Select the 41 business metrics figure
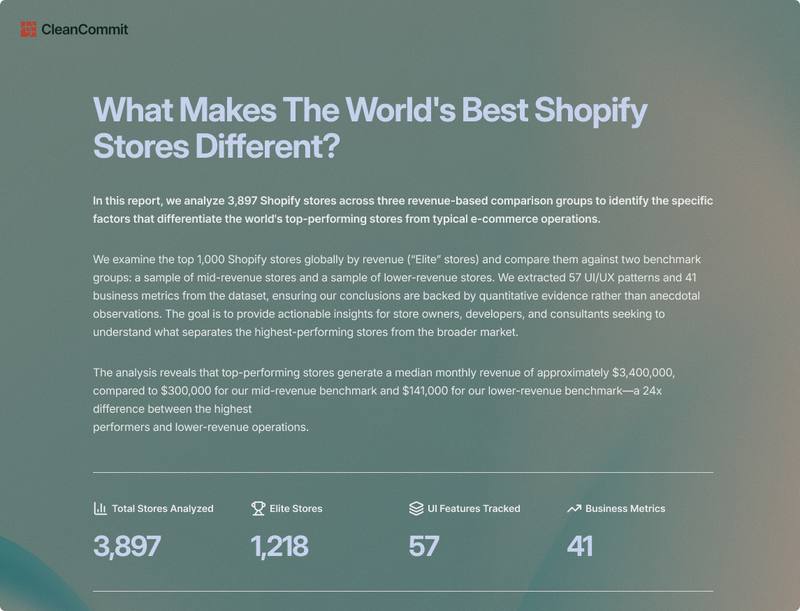Viewport: 800px width, 611px height. click(x=580, y=546)
